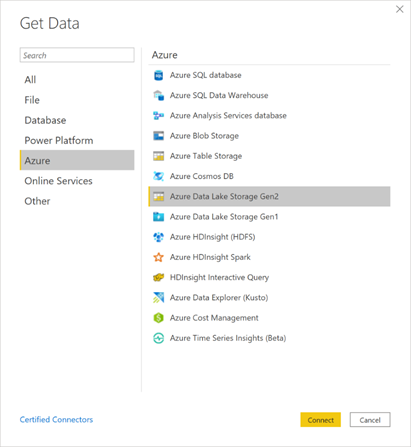The height and width of the screenshot is (447, 411).
Task: Open the Database category
Action: tap(77, 120)
